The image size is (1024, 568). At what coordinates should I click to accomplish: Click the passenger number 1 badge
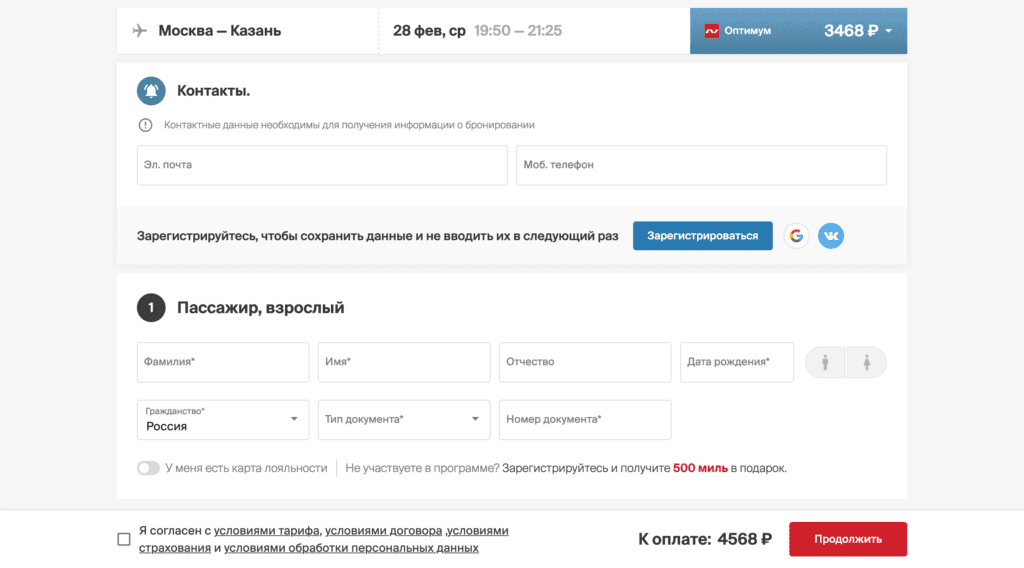[x=151, y=308]
